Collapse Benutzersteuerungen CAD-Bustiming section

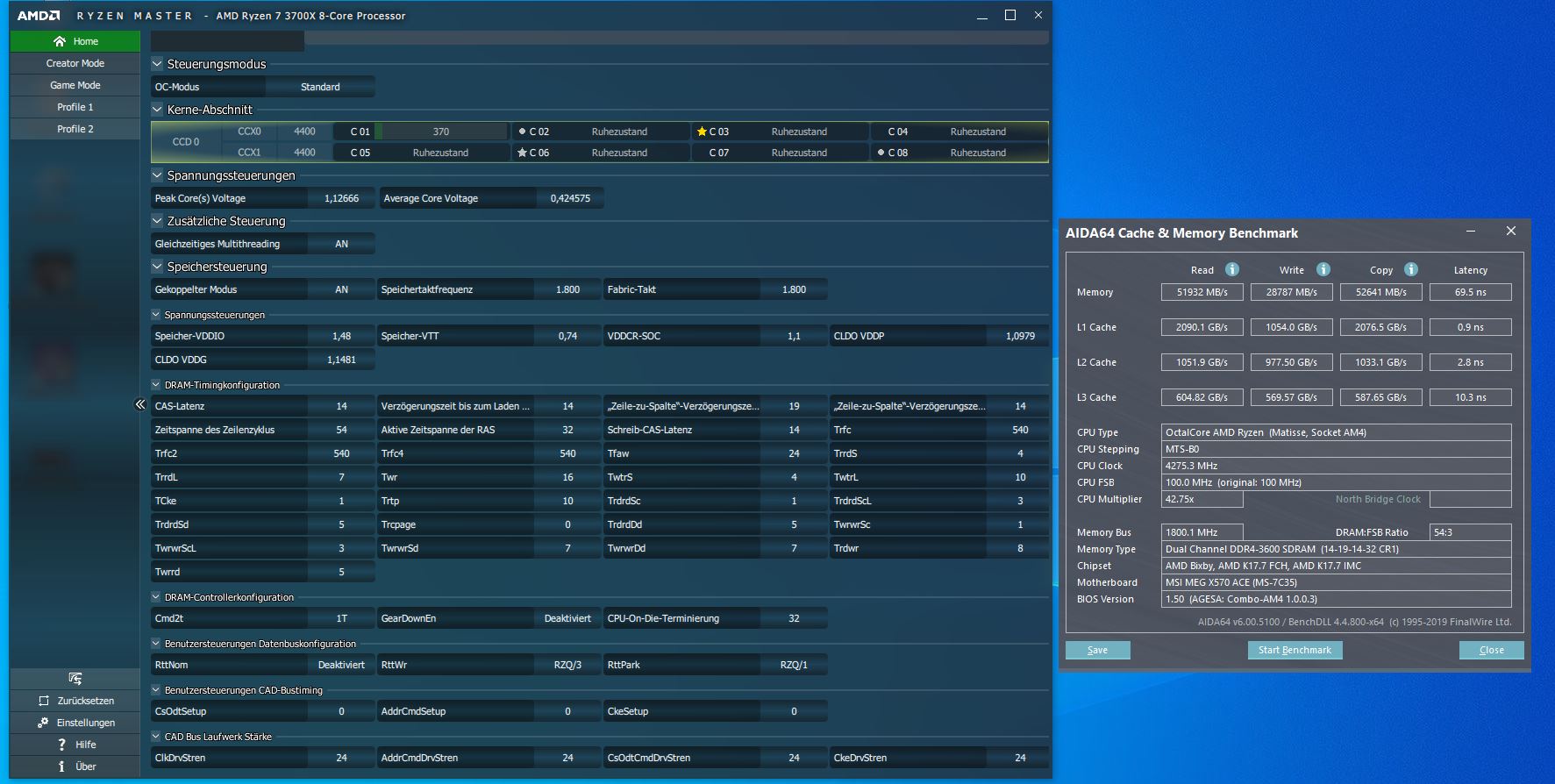(x=156, y=690)
